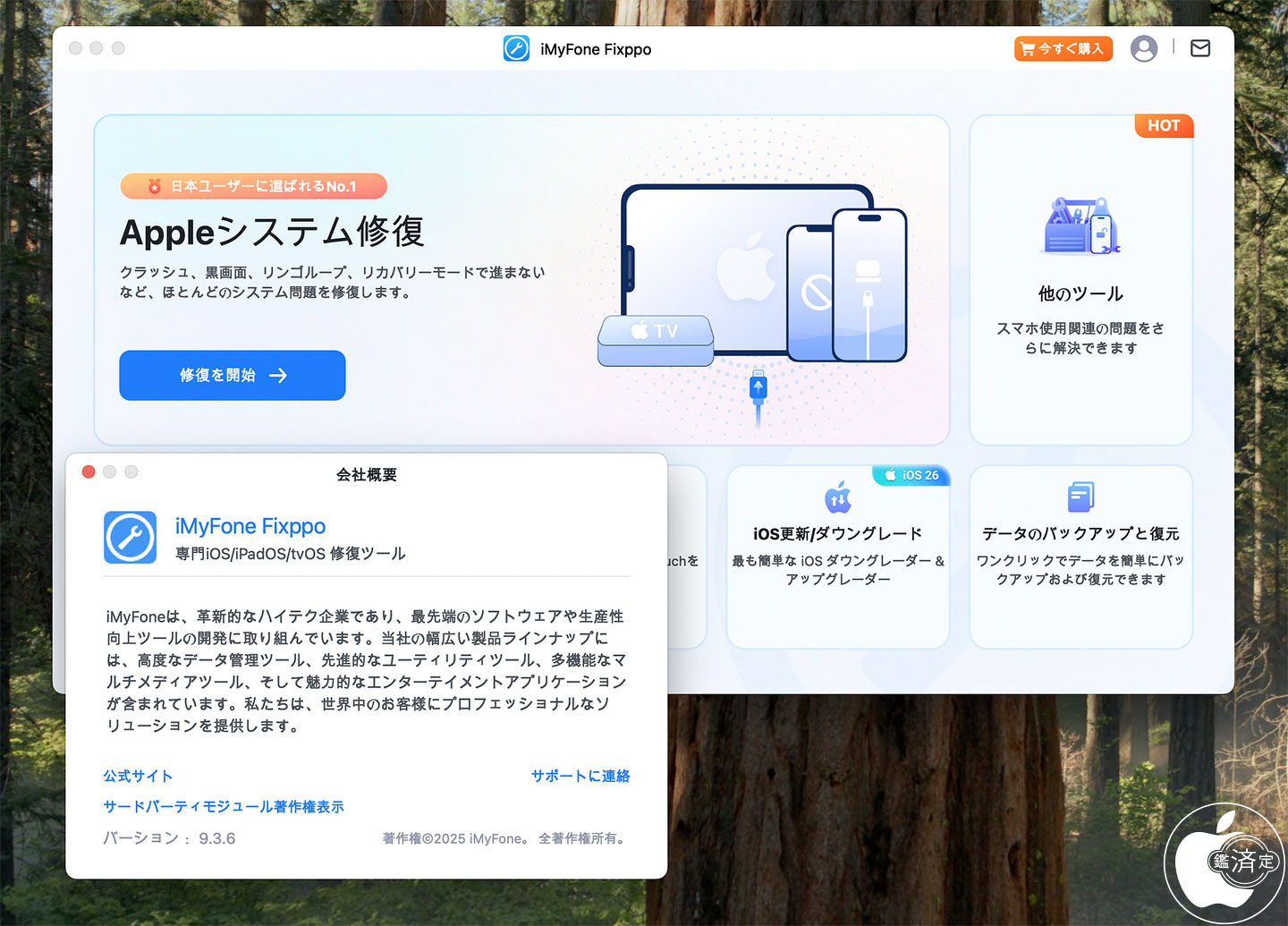Open the user account profile icon
Viewport: 1288px width, 926px height.
(1143, 48)
